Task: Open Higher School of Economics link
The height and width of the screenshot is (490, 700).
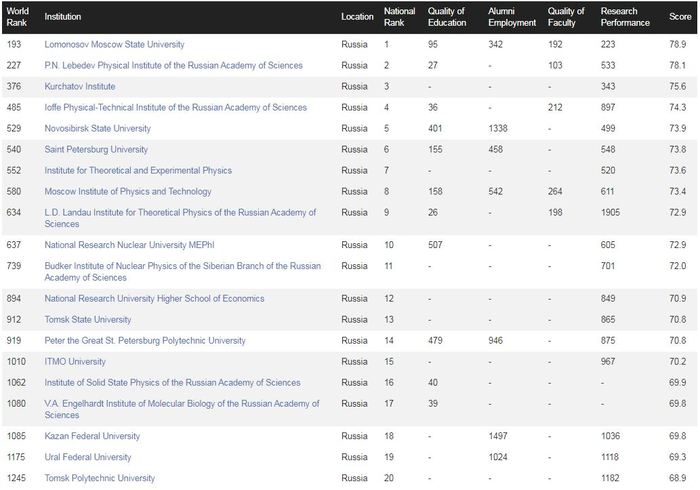Action: point(154,299)
